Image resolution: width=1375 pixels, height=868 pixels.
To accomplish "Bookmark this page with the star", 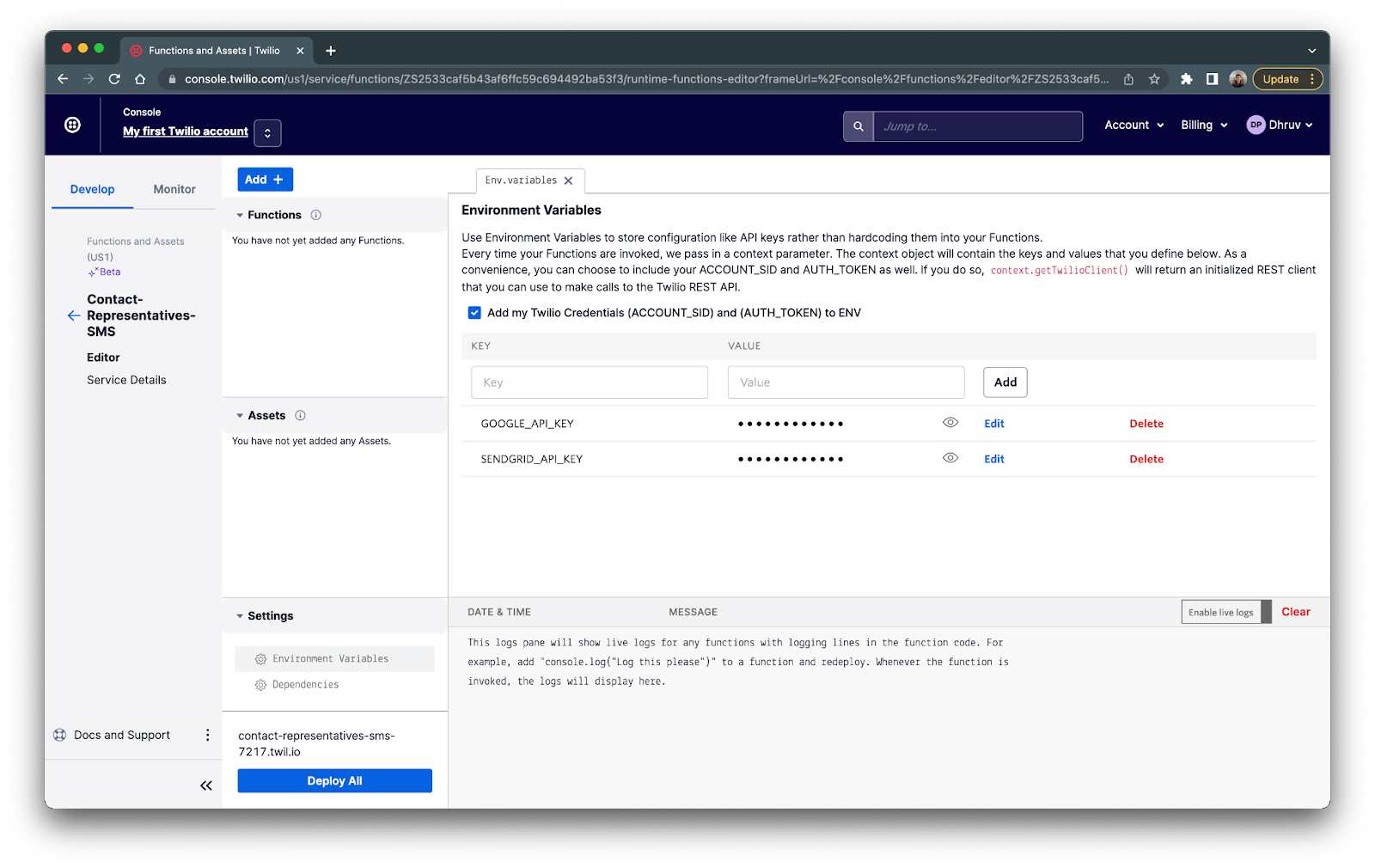I will click(x=1154, y=79).
